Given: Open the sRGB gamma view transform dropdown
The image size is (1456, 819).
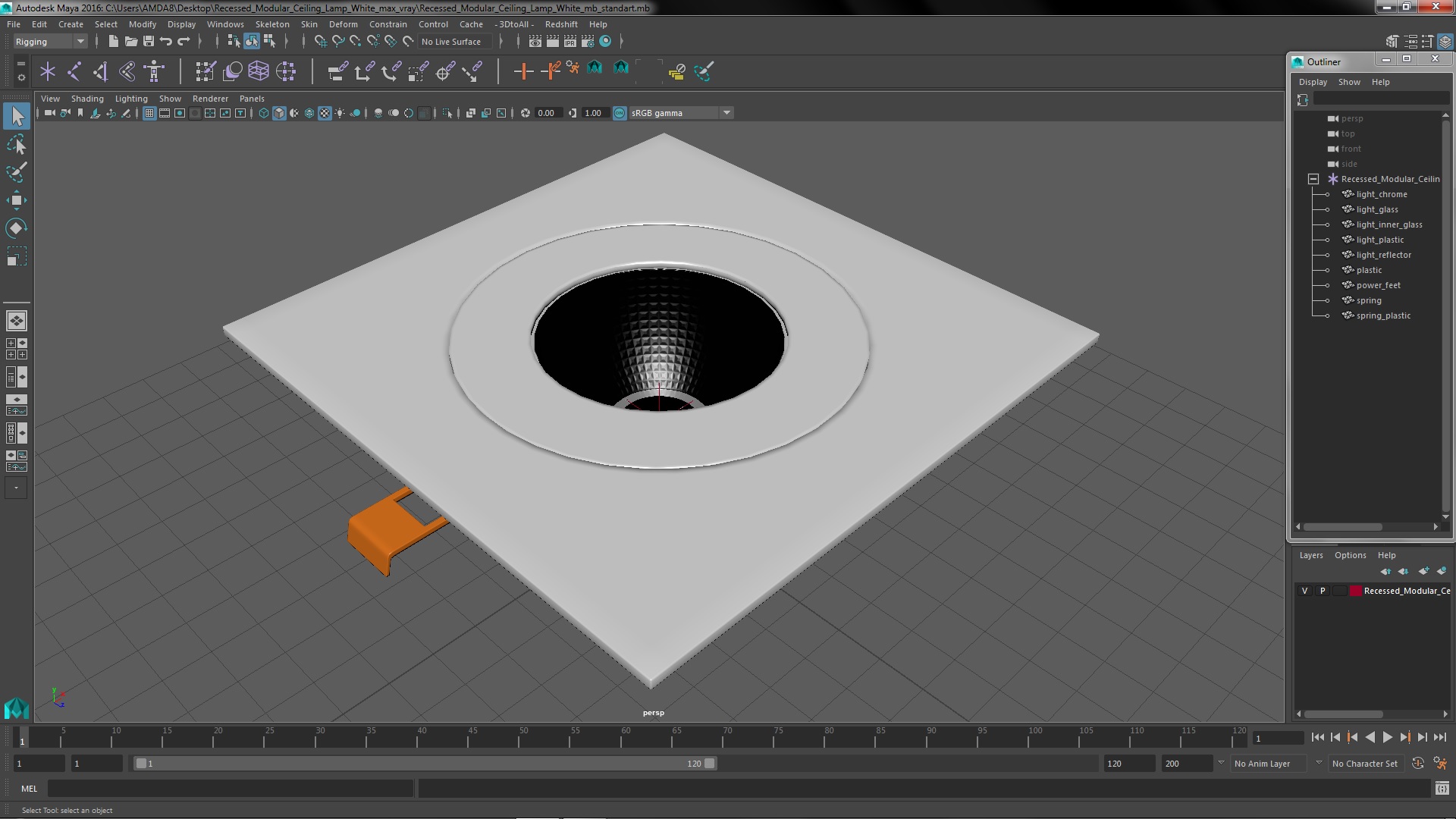Looking at the screenshot, I should [x=681, y=113].
